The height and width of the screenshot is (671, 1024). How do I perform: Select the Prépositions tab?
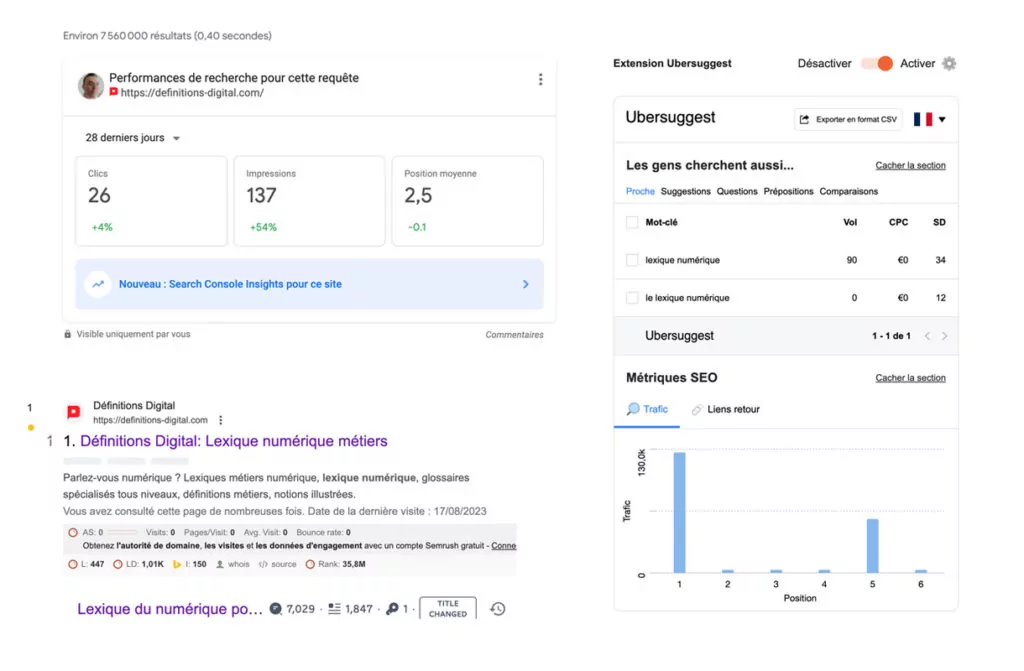coord(788,191)
